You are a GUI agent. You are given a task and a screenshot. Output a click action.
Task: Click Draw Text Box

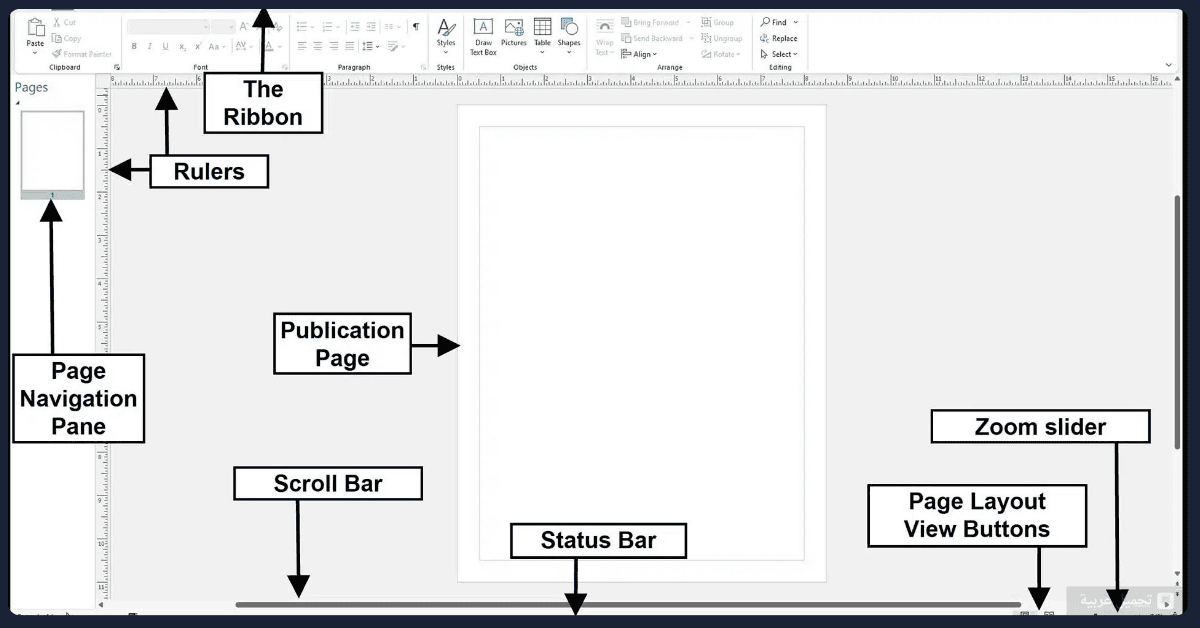tap(483, 37)
